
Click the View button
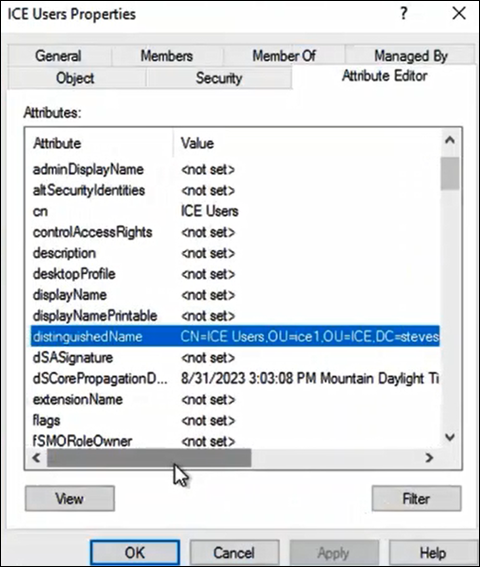70,499
